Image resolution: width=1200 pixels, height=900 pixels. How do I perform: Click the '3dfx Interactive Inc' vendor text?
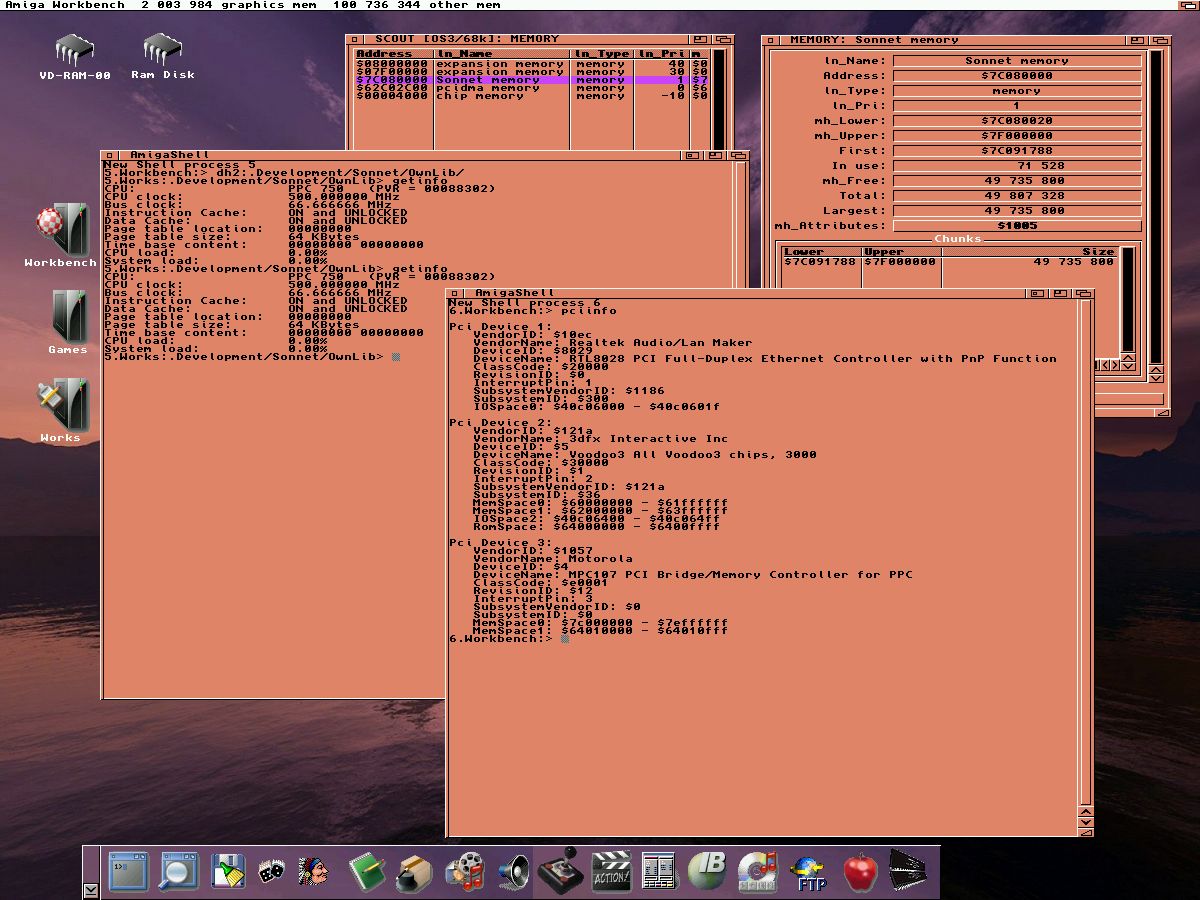click(x=649, y=439)
